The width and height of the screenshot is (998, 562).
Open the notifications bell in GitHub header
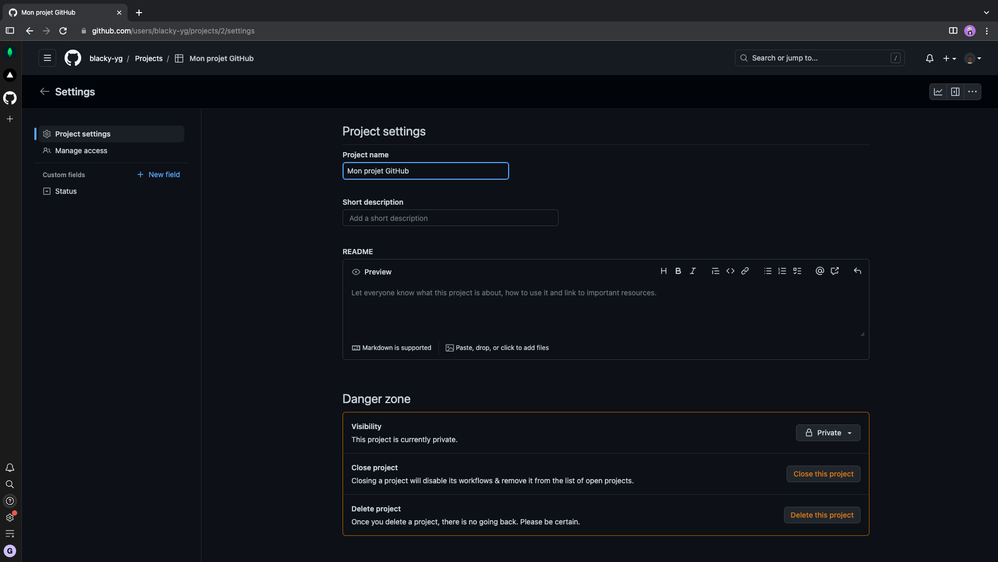(929, 58)
